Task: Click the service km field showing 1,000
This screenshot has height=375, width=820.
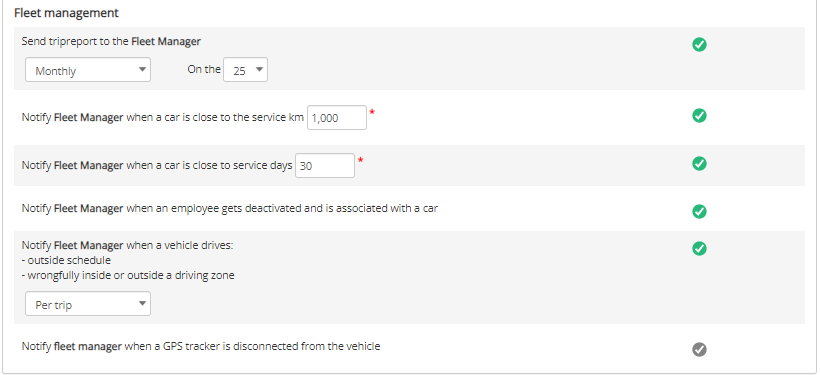Action: [x=337, y=118]
